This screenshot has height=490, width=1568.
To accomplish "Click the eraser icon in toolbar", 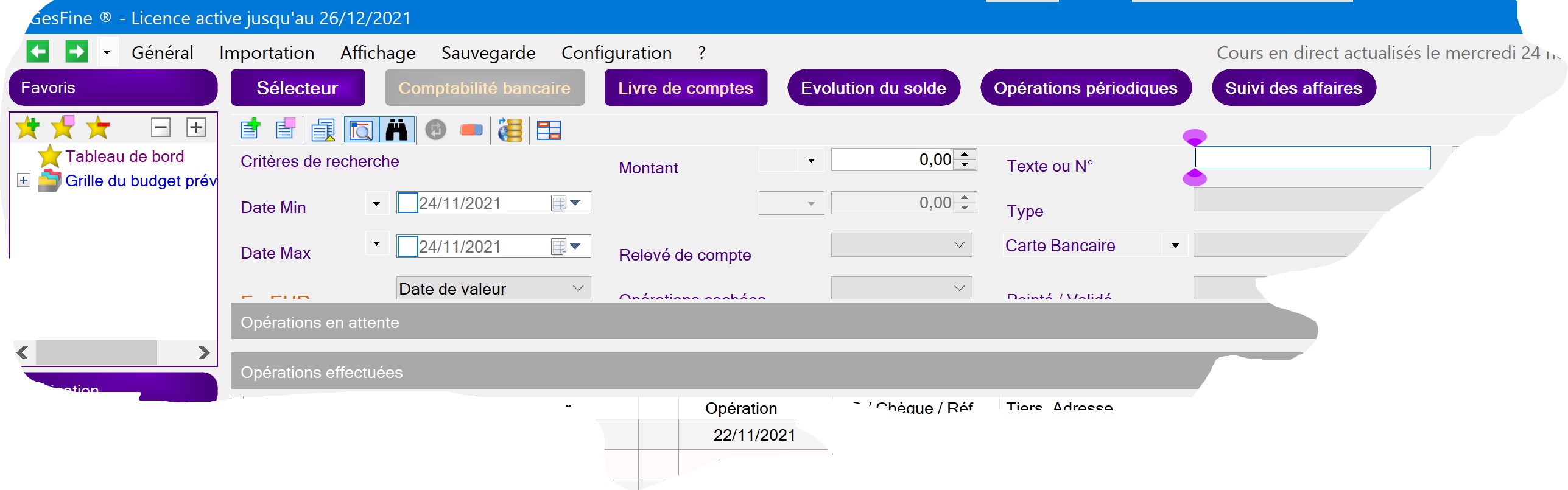I will pyautogui.click(x=471, y=130).
